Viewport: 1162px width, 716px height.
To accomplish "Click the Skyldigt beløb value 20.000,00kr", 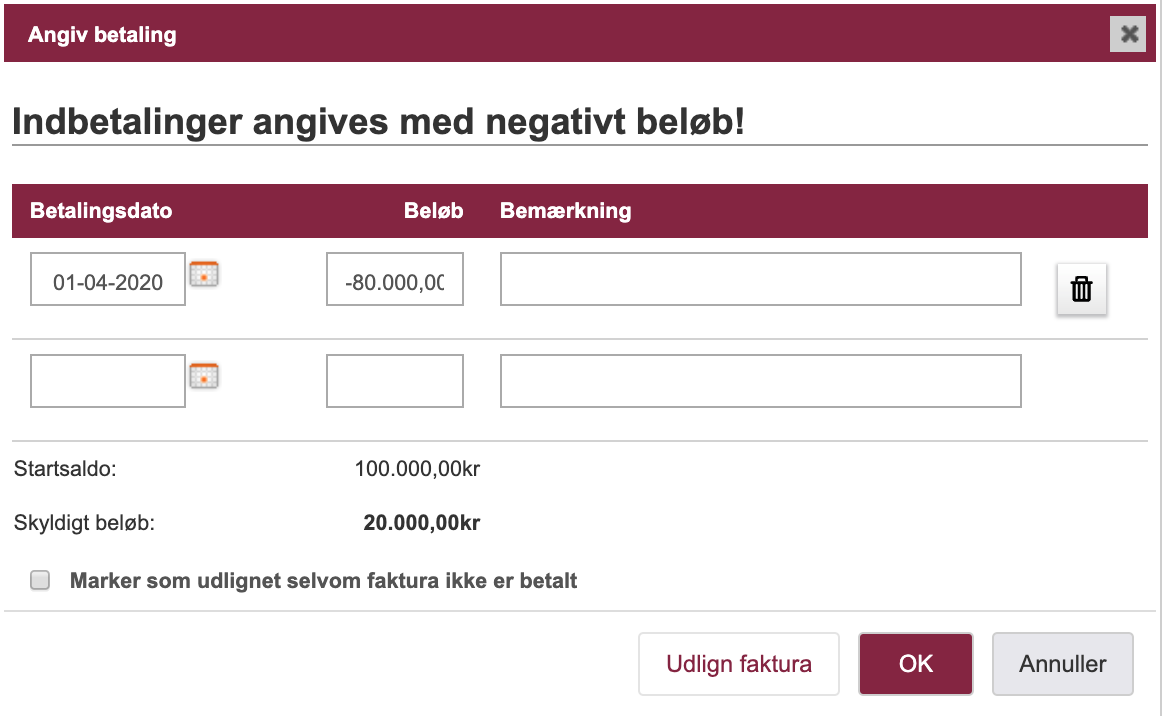I will pos(422,523).
